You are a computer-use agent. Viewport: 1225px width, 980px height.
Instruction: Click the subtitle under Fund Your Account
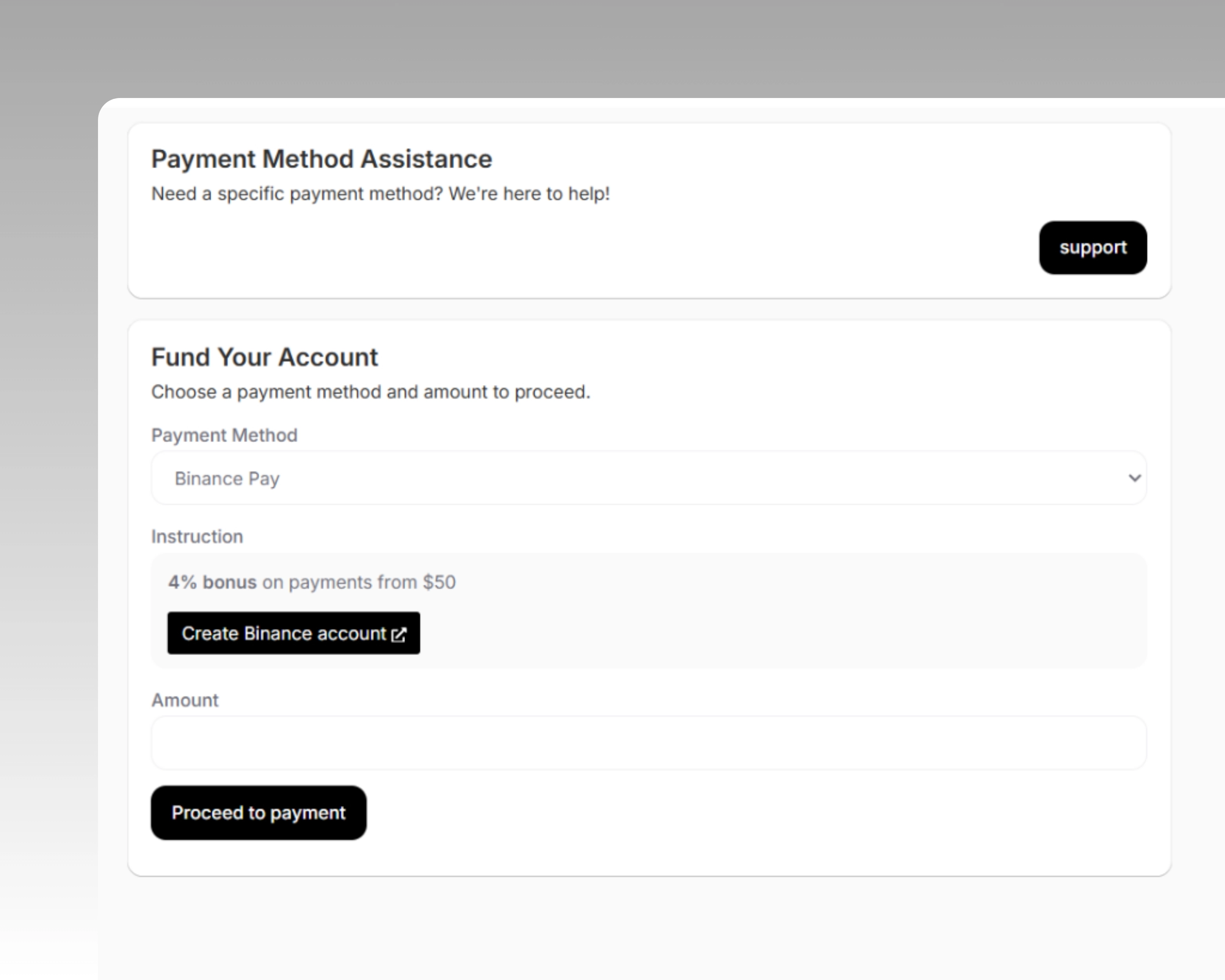(370, 392)
